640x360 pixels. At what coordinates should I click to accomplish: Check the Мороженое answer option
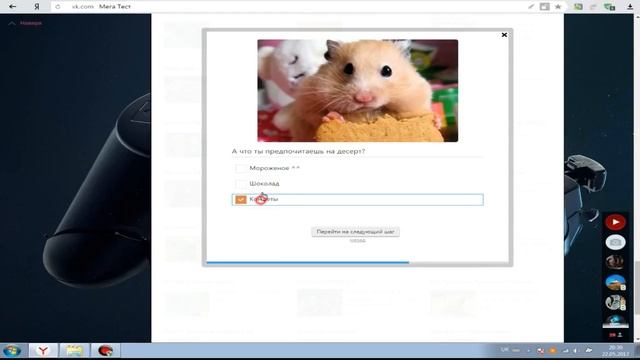(x=241, y=168)
